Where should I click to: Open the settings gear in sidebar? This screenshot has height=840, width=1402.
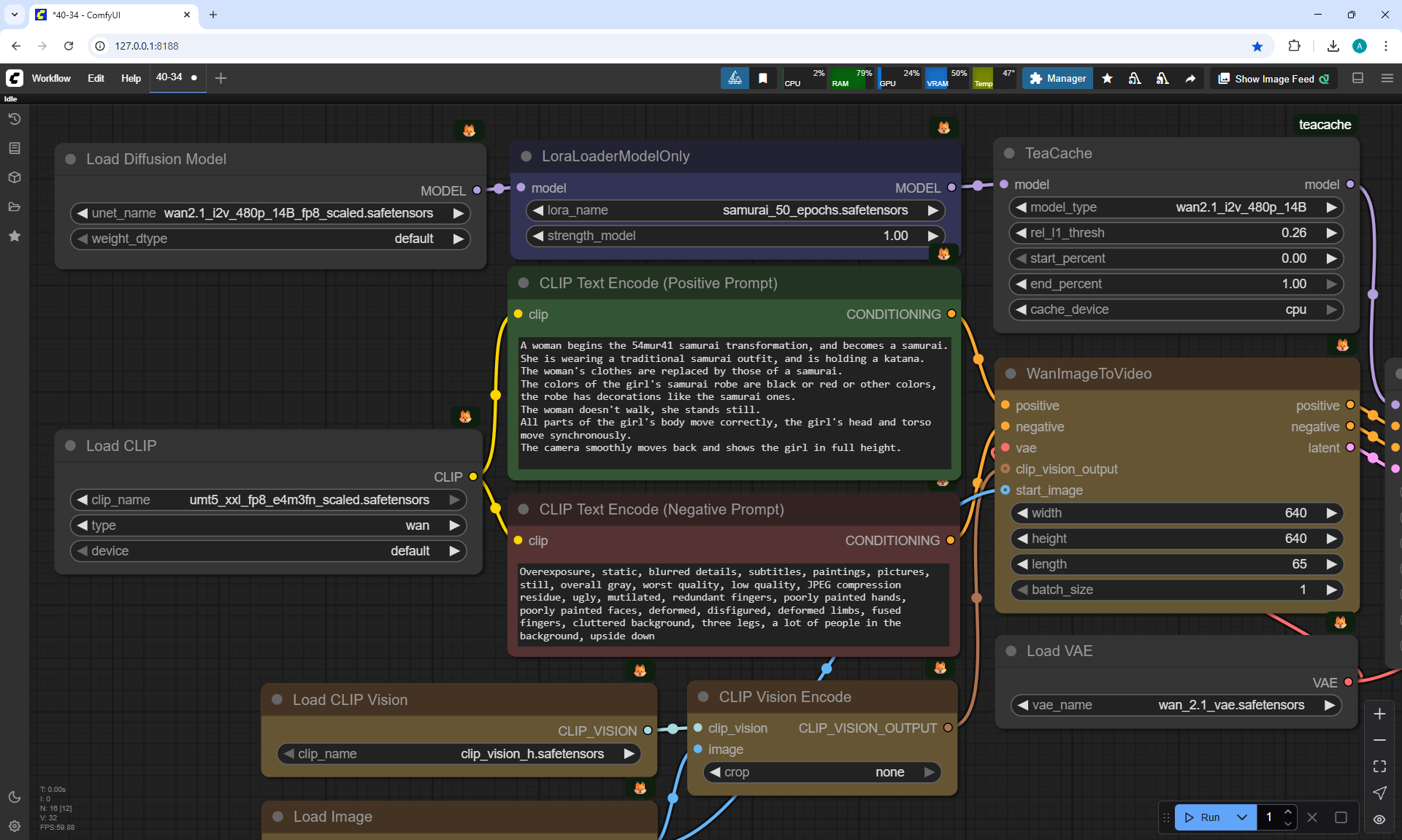15,826
